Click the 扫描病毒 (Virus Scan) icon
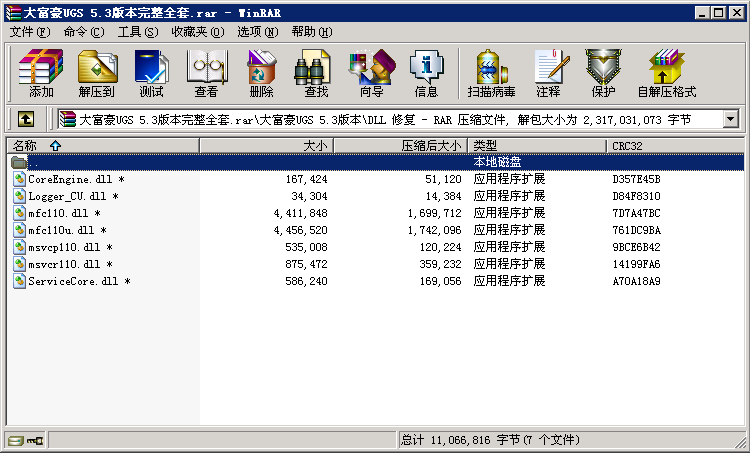This screenshot has width=750, height=453. [491, 73]
